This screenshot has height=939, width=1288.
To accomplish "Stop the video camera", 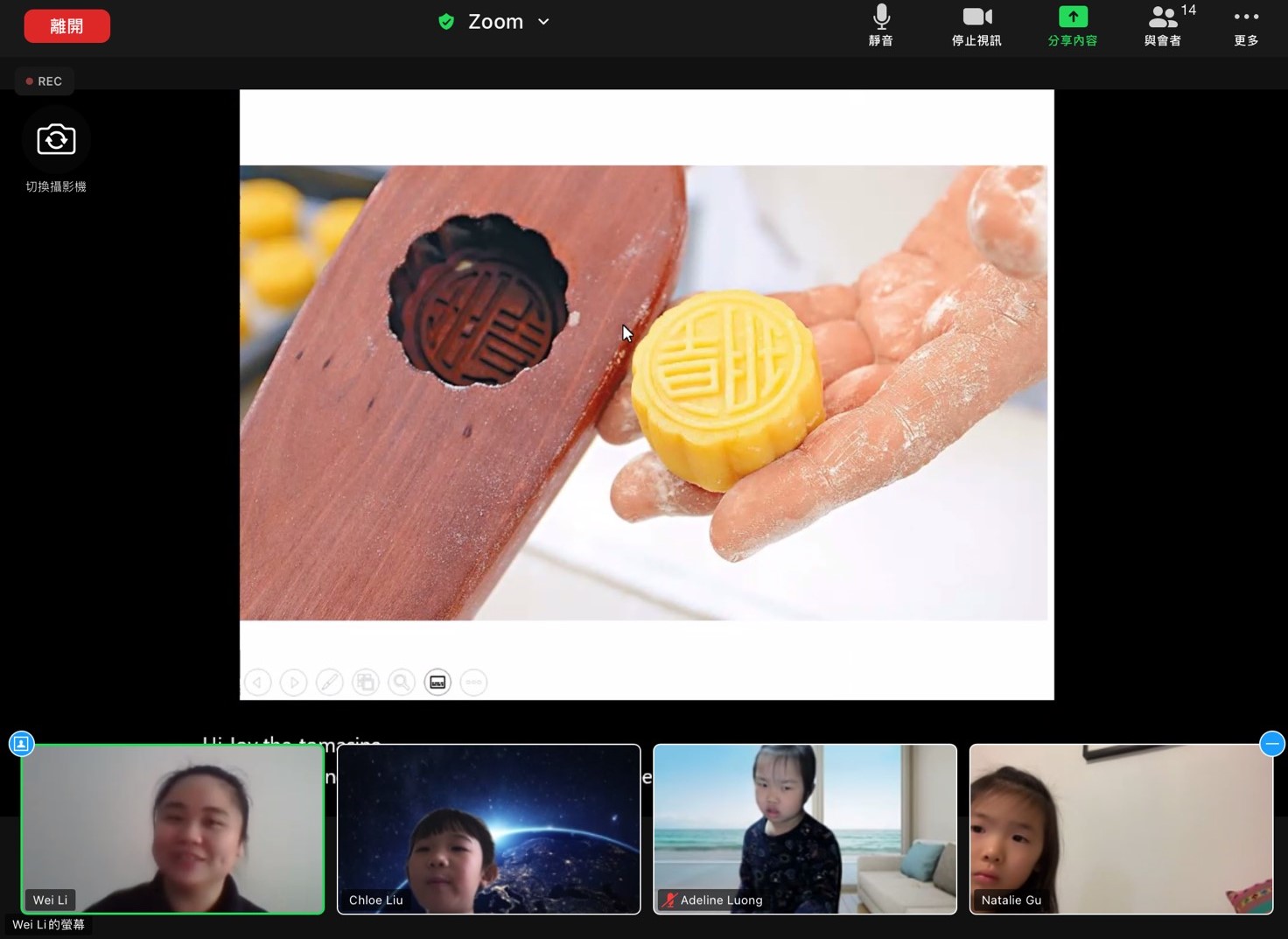I will pos(976,25).
